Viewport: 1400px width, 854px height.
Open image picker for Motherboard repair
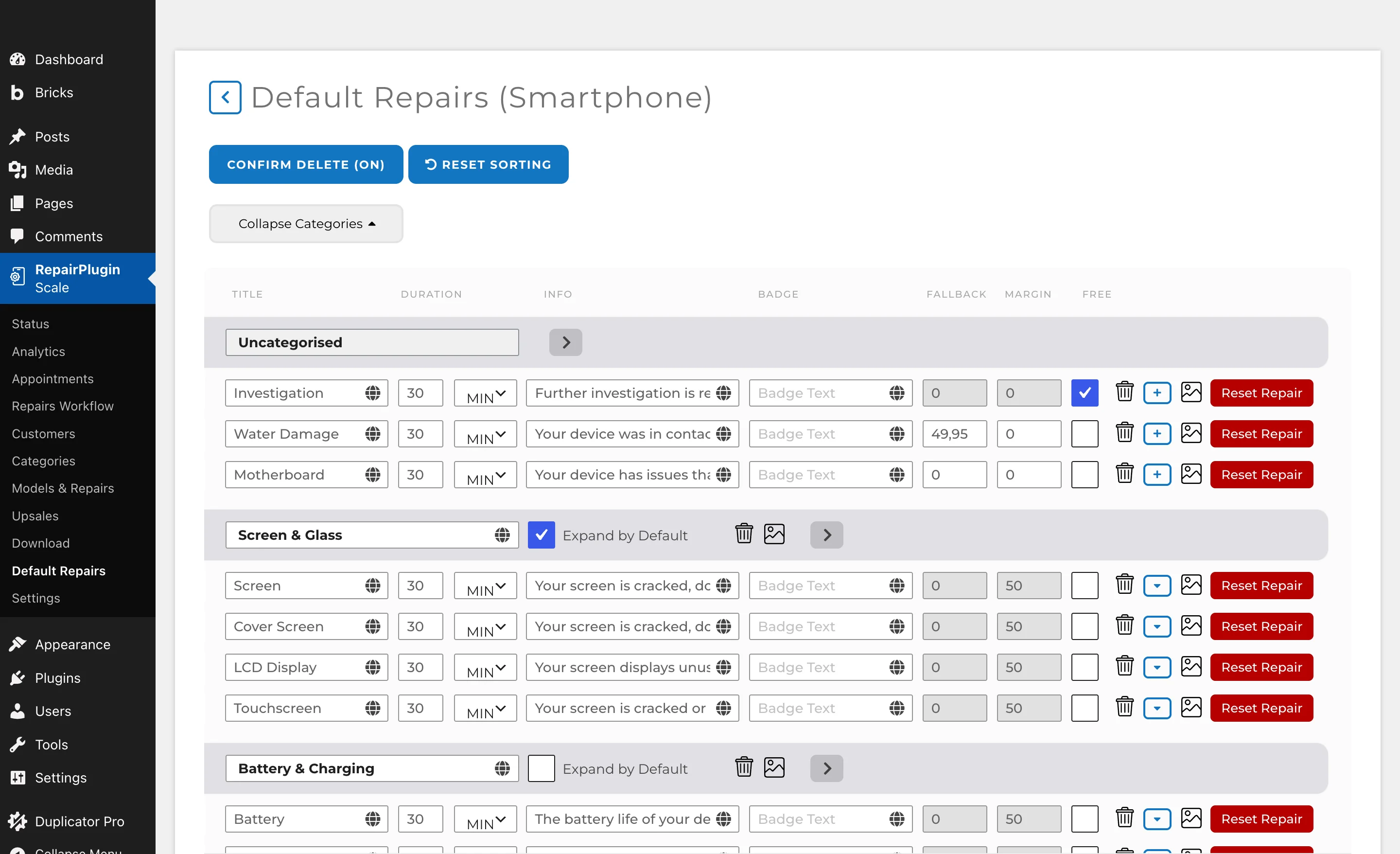pos(1191,474)
